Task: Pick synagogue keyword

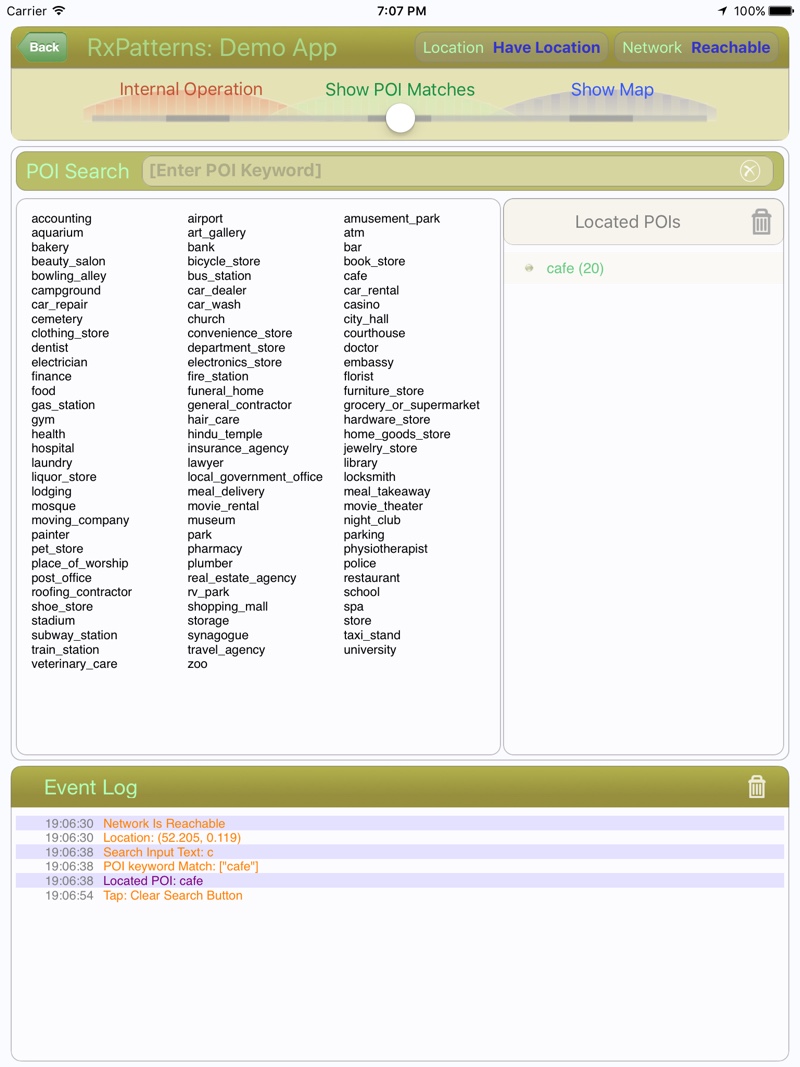Action: [x=218, y=636]
